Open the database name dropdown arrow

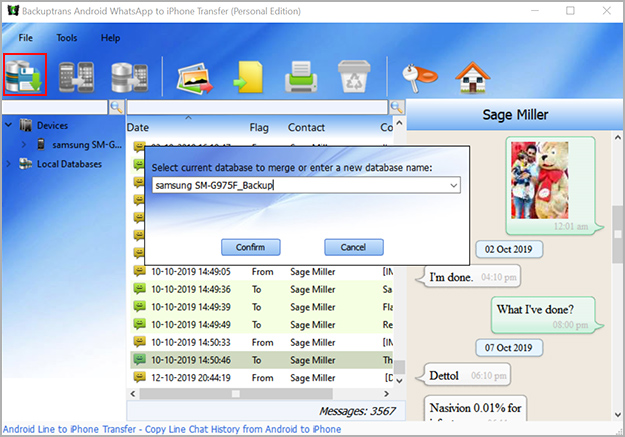click(x=454, y=185)
